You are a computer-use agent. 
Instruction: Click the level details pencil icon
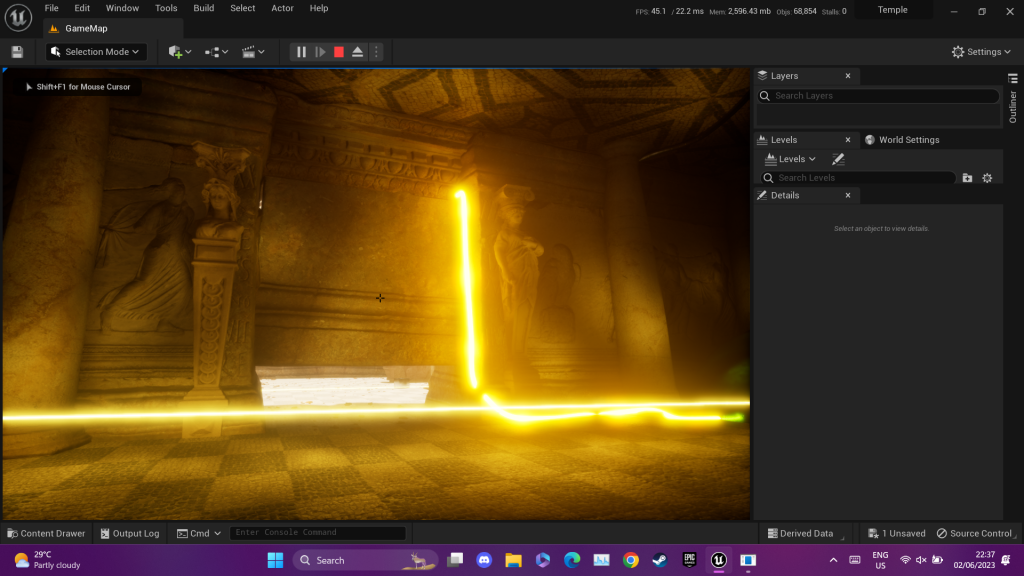(838, 159)
